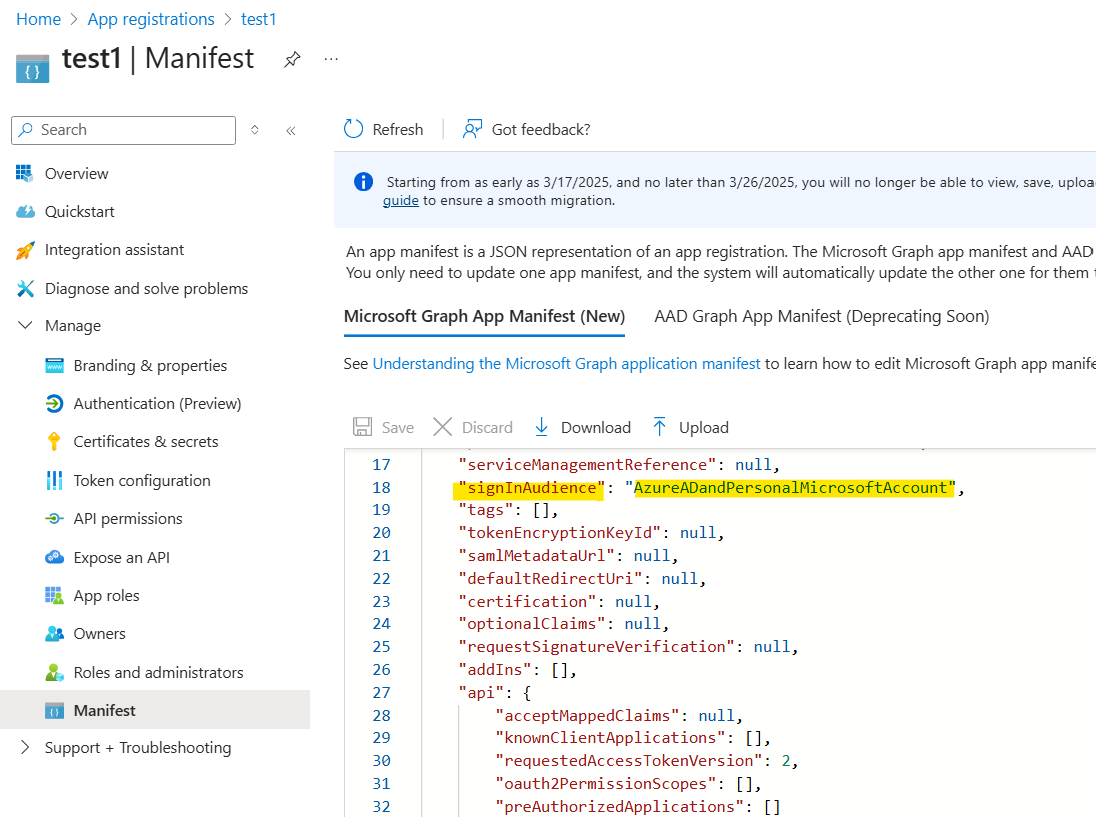Open Authentication (Preview) page
The width and height of the screenshot is (1096, 817).
tap(155, 404)
